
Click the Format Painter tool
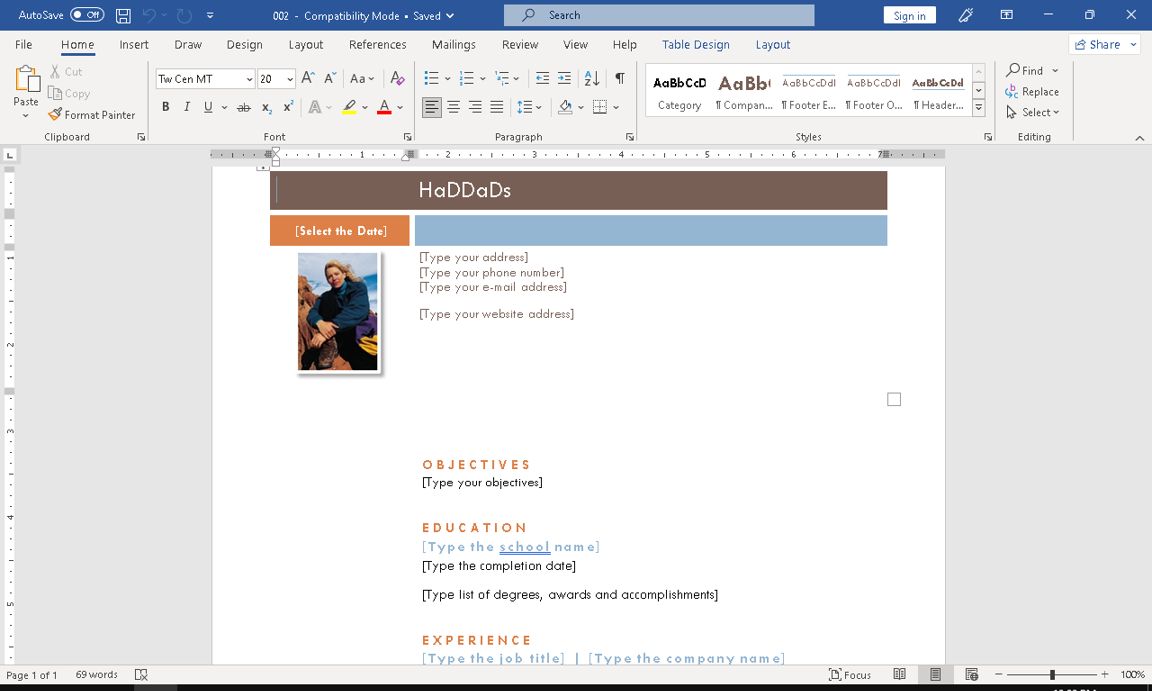[x=92, y=115]
